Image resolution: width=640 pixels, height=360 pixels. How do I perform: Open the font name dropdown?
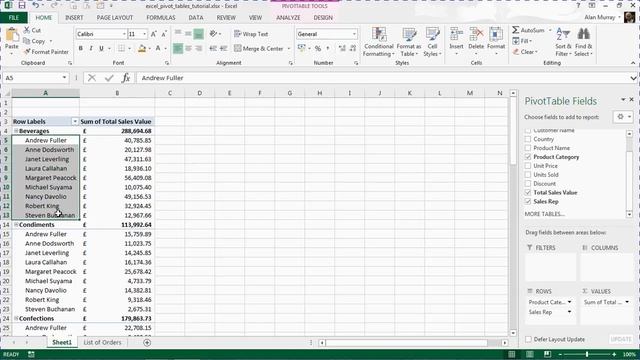click(x=124, y=34)
